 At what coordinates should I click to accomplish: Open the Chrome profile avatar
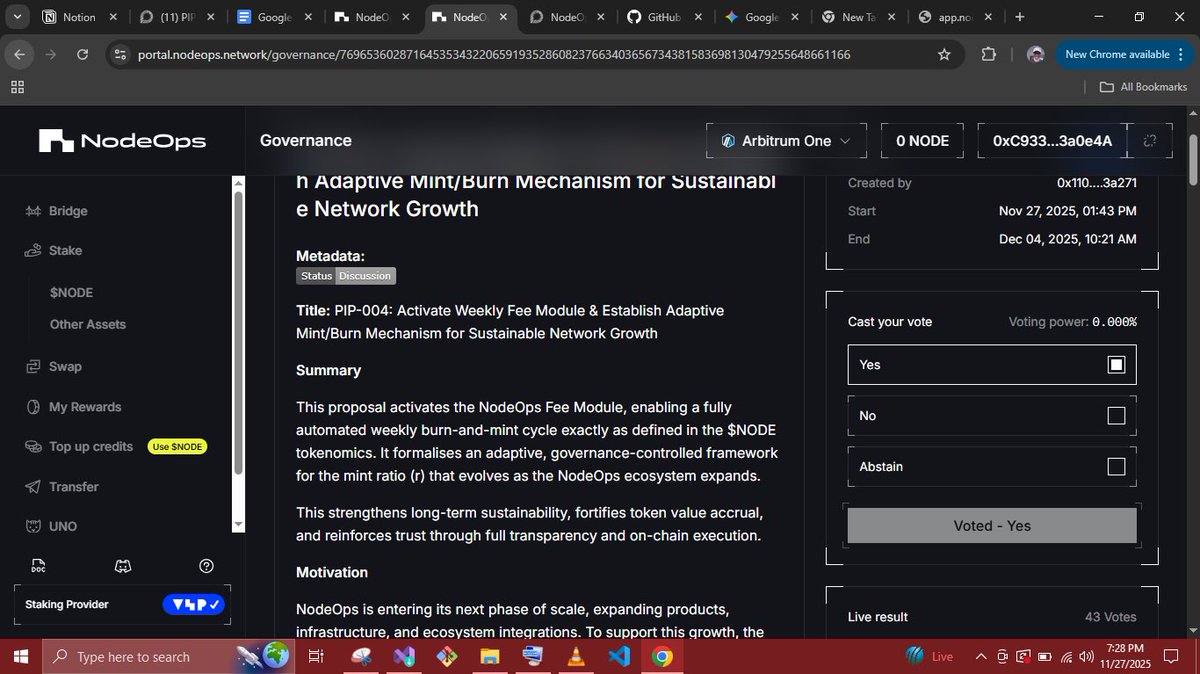tap(1036, 54)
